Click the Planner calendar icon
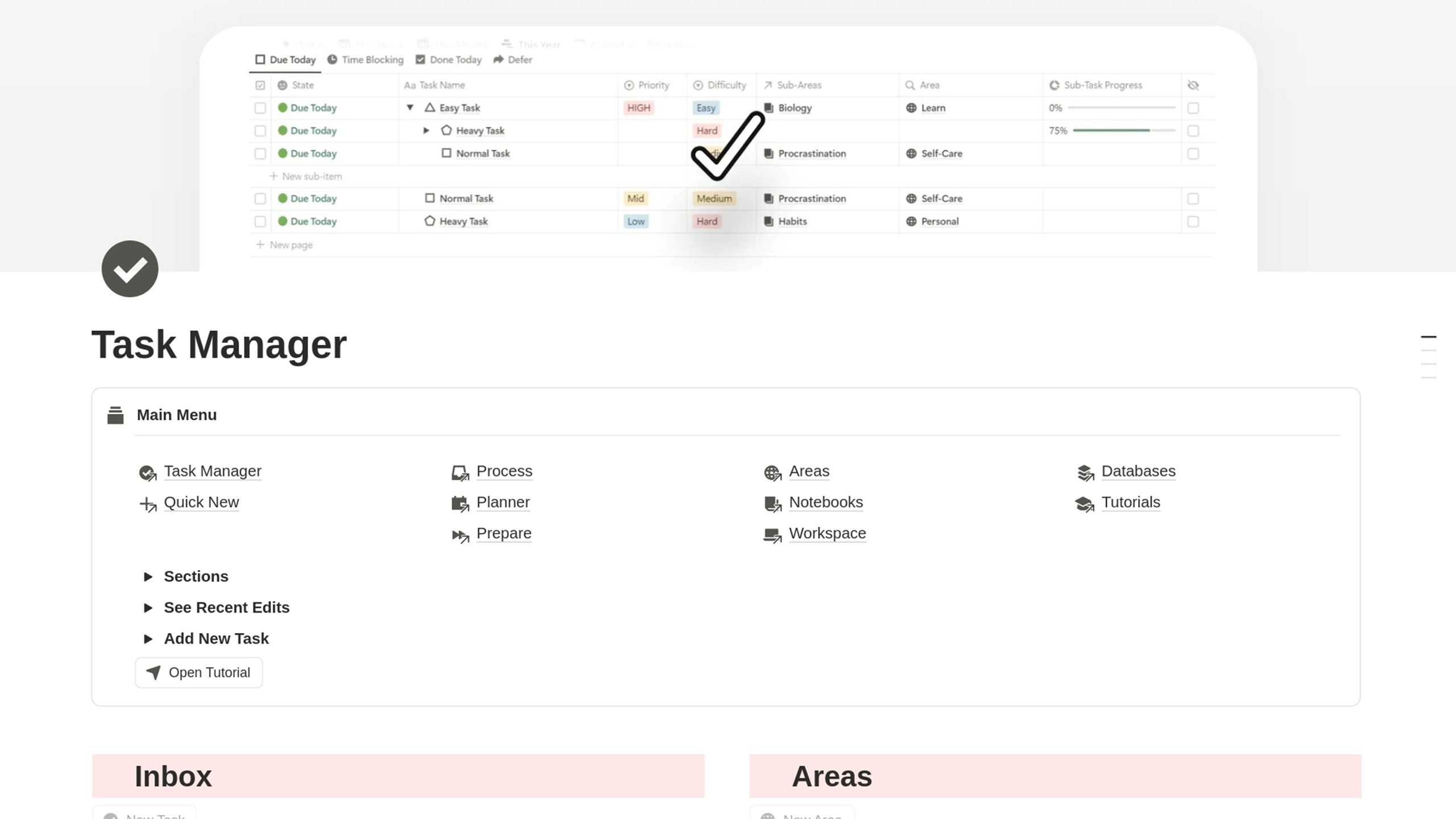Viewport: 1456px width, 819px height. pyautogui.click(x=460, y=503)
